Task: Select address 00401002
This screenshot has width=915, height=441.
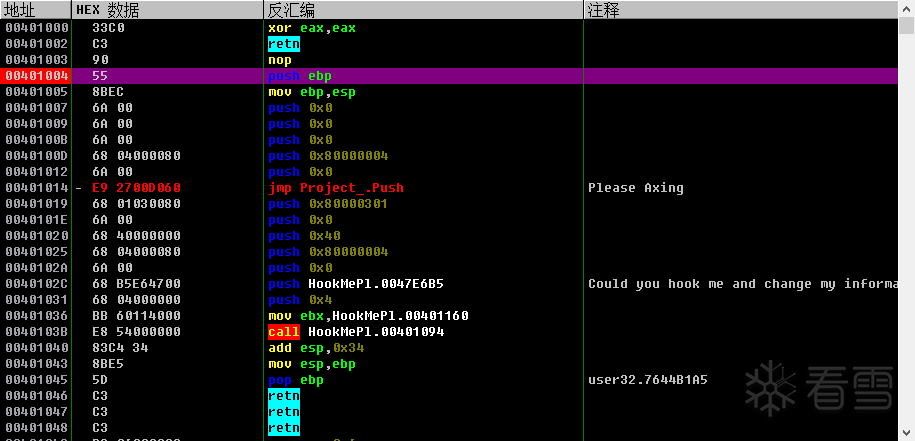Action: pos(37,44)
